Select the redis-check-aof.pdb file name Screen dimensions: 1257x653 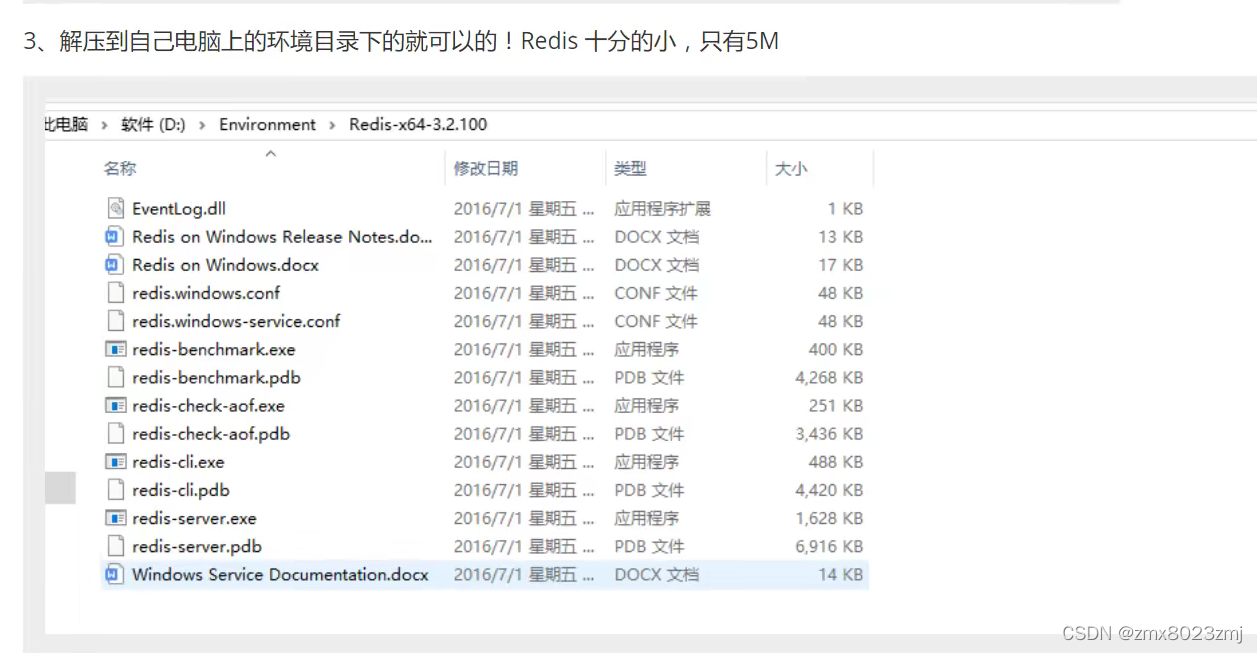211,434
